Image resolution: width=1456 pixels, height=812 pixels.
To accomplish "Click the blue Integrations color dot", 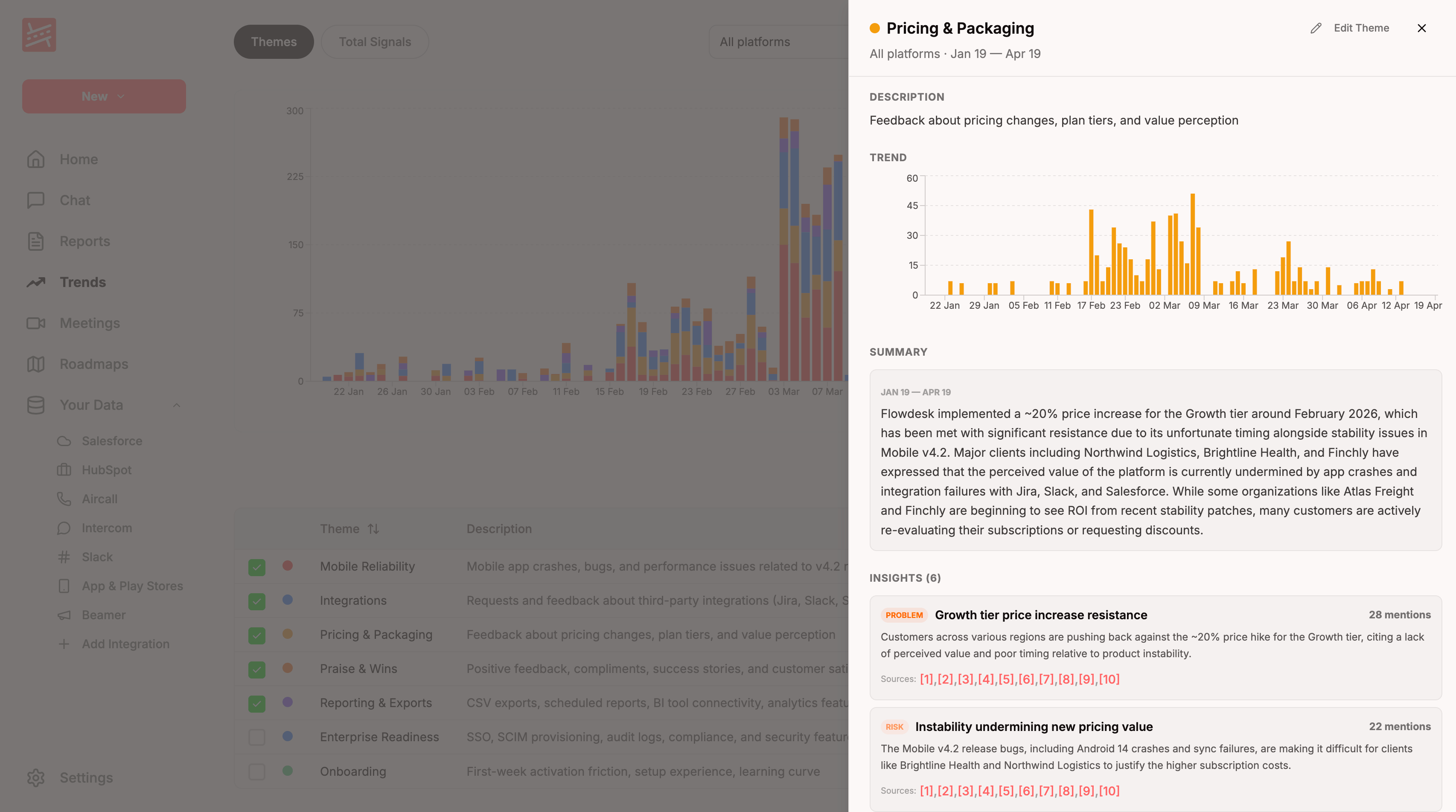I will click(x=288, y=600).
